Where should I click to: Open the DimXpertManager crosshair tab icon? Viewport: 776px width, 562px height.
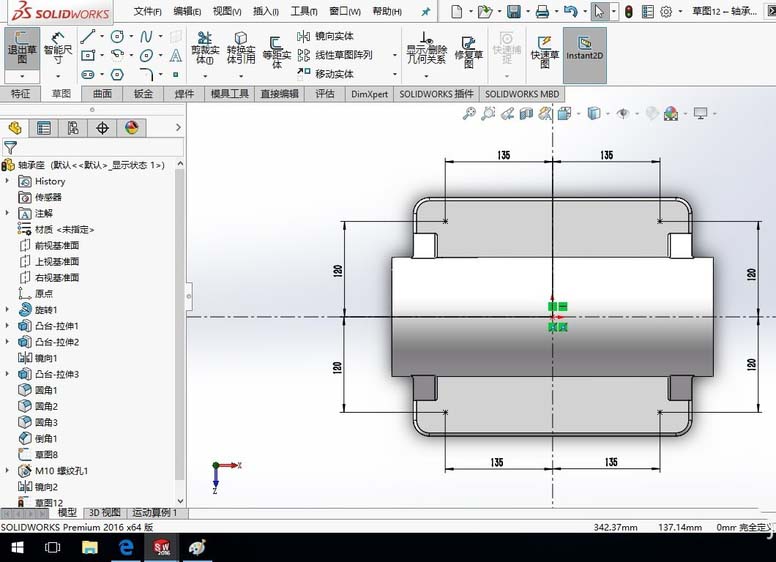[x=102, y=128]
